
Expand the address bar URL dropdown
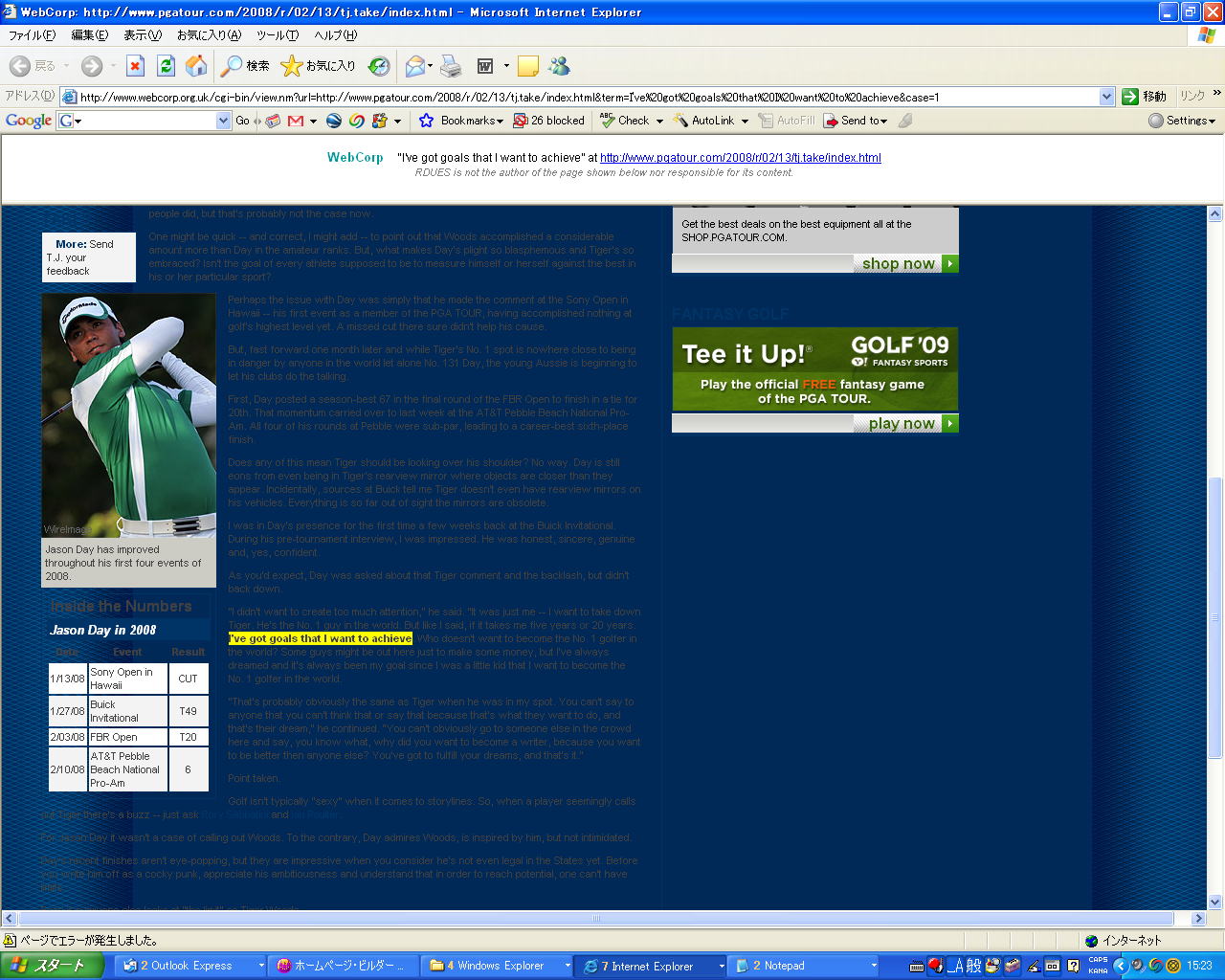[x=1106, y=97]
